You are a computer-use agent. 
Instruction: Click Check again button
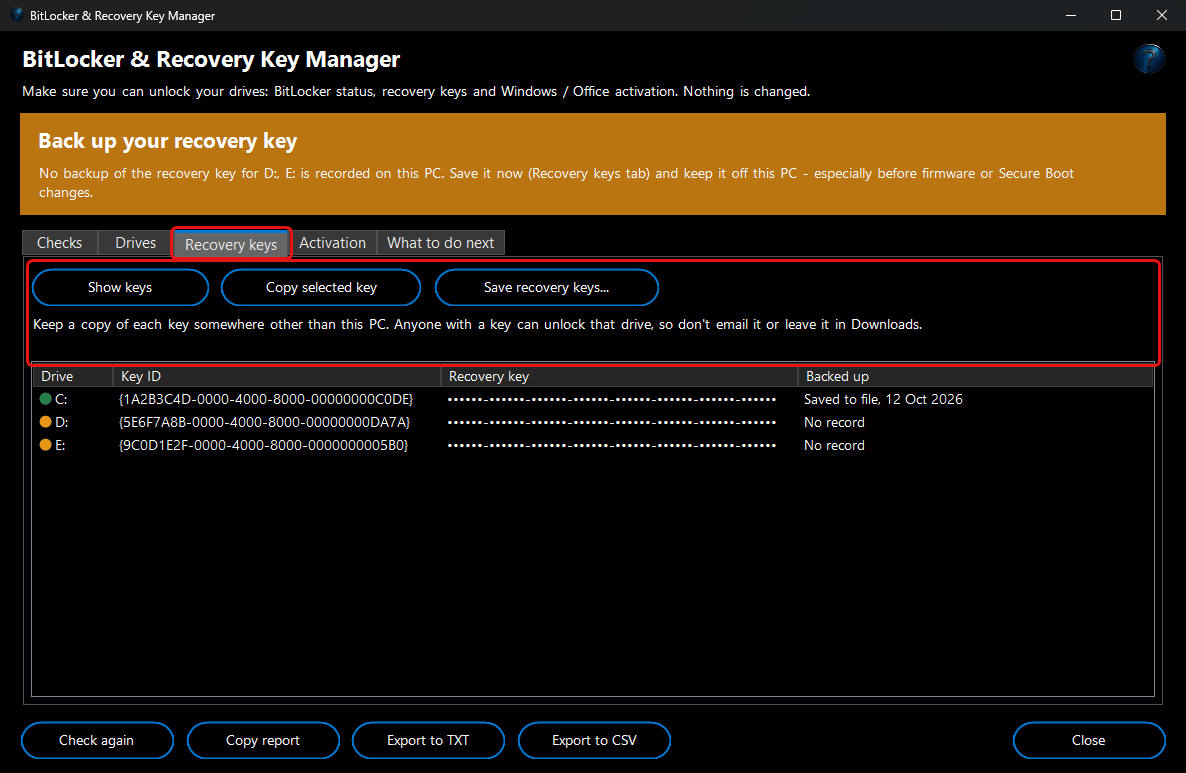click(97, 740)
